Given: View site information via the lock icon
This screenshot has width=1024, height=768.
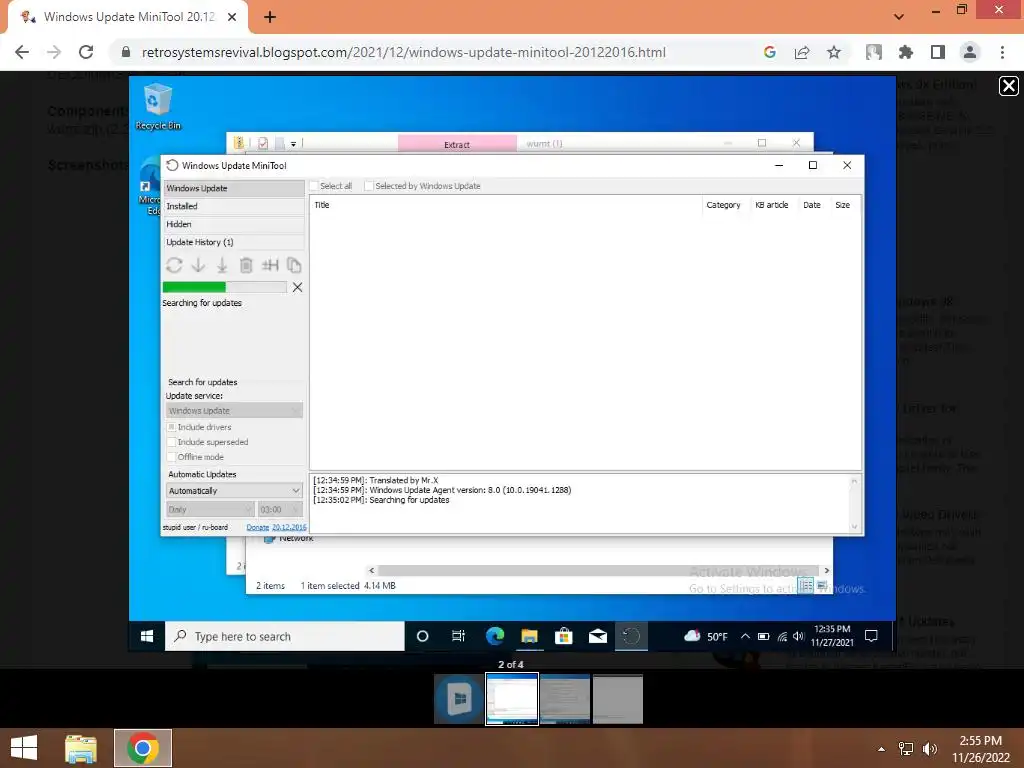Looking at the screenshot, I should (x=126, y=52).
